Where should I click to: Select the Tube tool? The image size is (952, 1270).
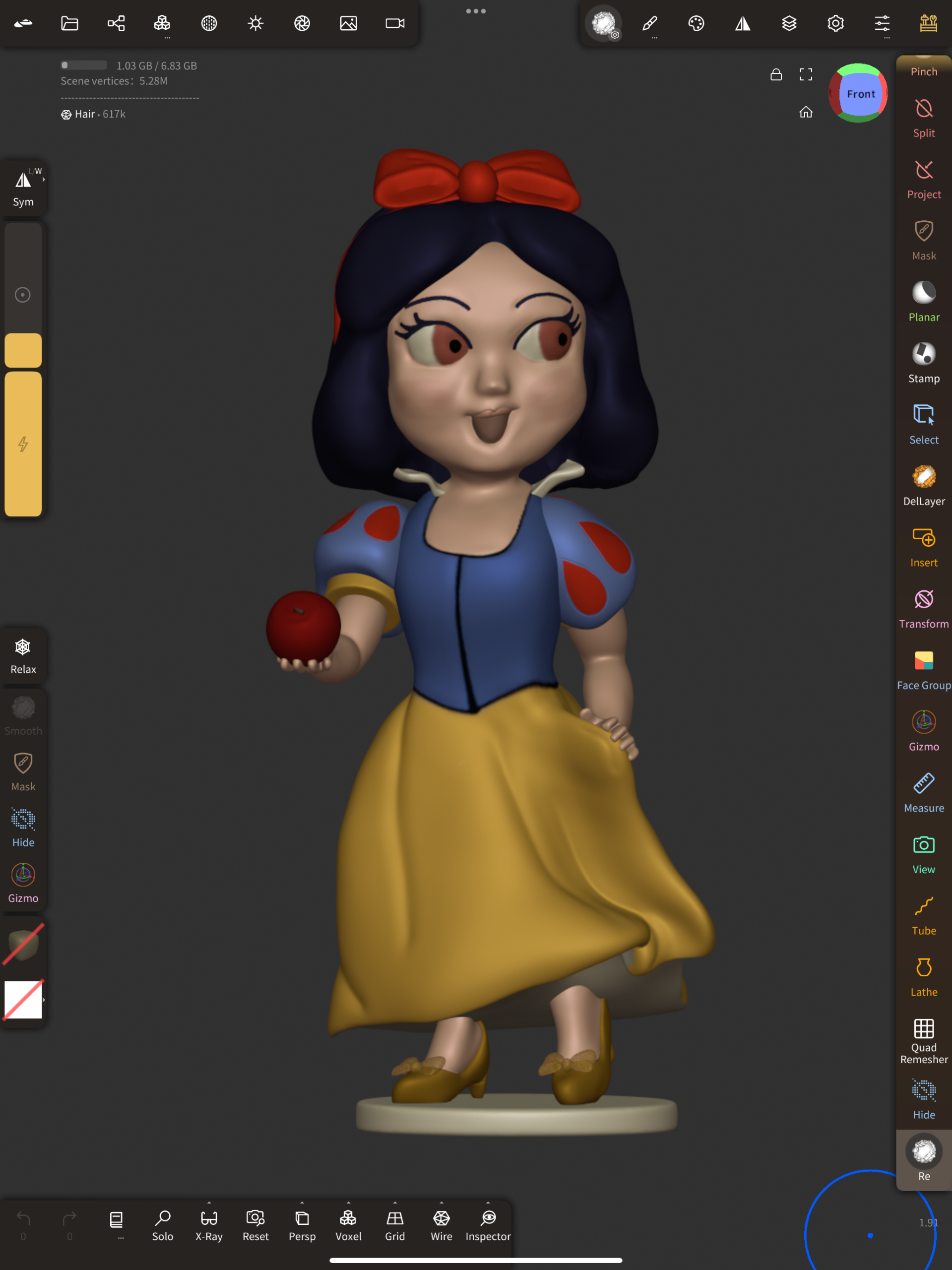[x=924, y=916]
